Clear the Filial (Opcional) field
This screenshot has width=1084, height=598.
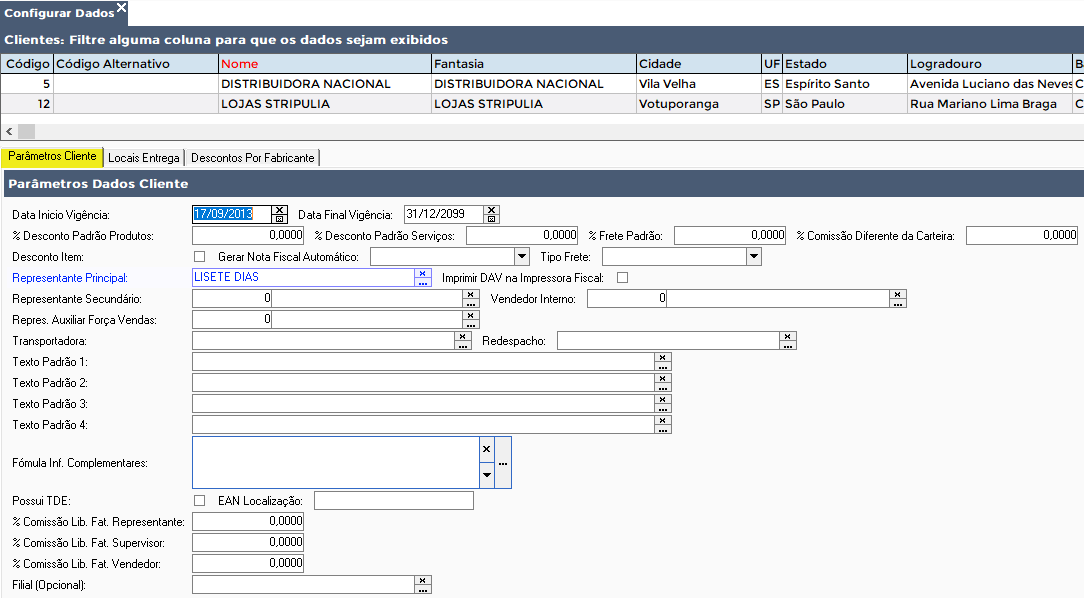click(x=422, y=579)
